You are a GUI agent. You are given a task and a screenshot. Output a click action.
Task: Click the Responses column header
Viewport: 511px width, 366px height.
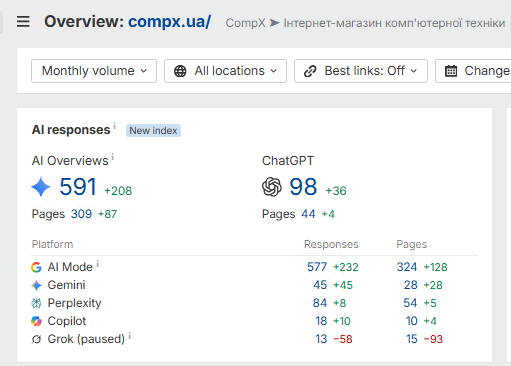pyautogui.click(x=331, y=245)
